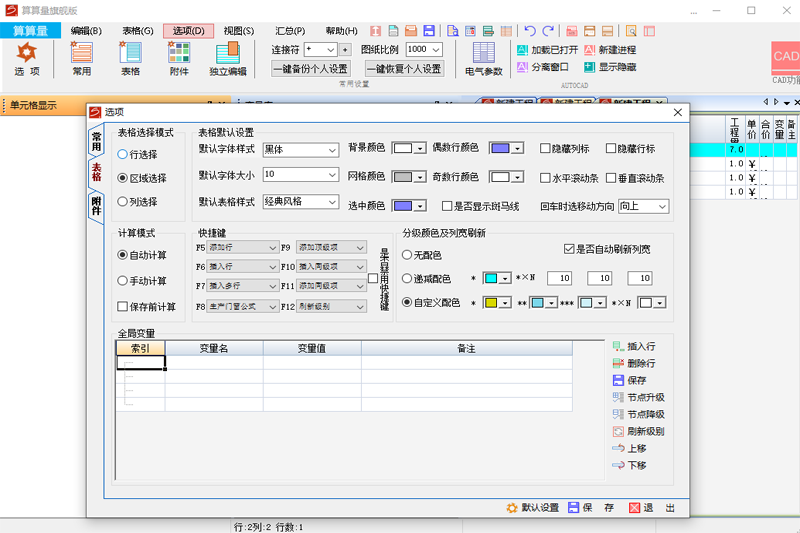Open 回车时选移动方向 dropdown
Image resolution: width=800 pixels, height=533 pixels.
(643, 206)
